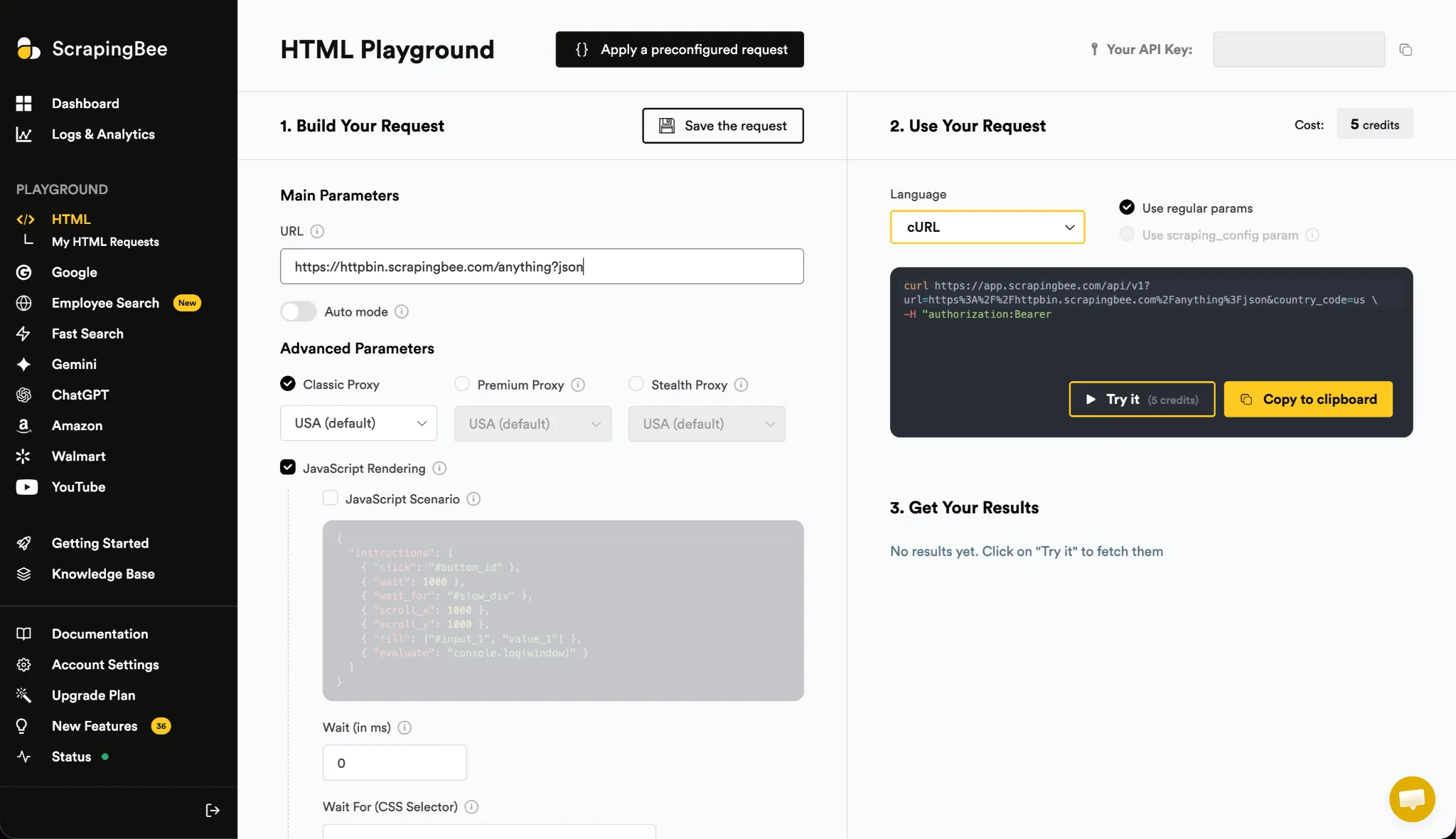Screen dimensions: 1456x839
Task: Open the Knowledge Base link
Action: point(103,574)
